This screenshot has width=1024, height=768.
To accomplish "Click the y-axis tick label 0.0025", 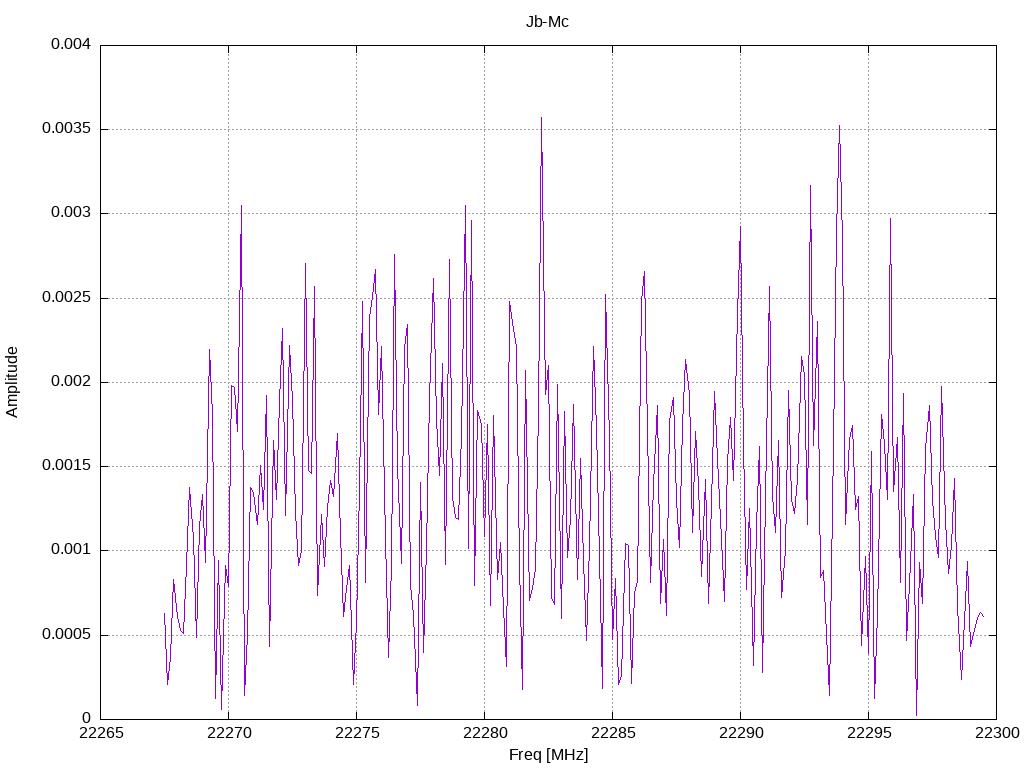I will coord(67,298).
